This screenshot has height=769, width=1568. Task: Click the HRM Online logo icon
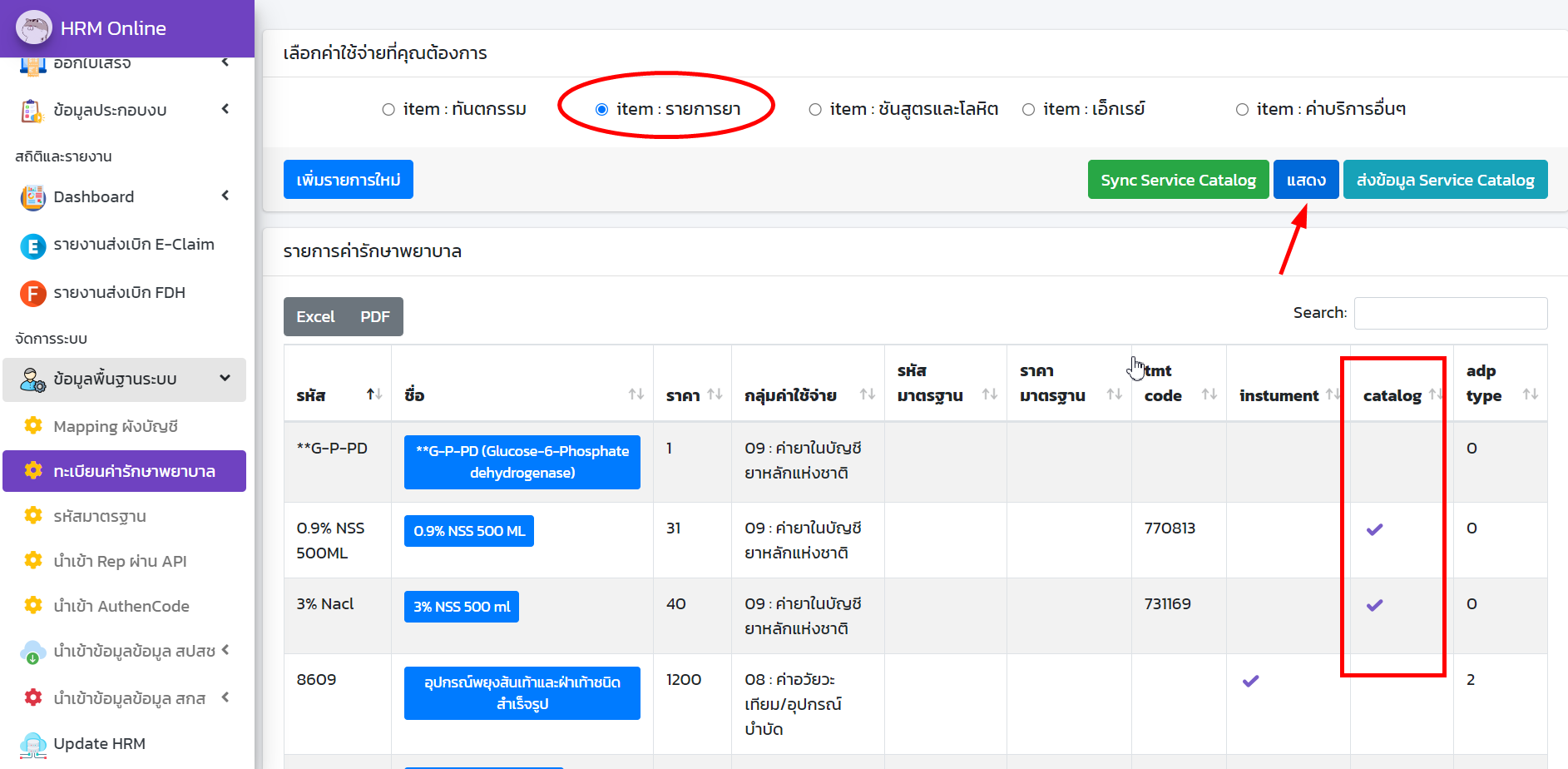point(33,27)
